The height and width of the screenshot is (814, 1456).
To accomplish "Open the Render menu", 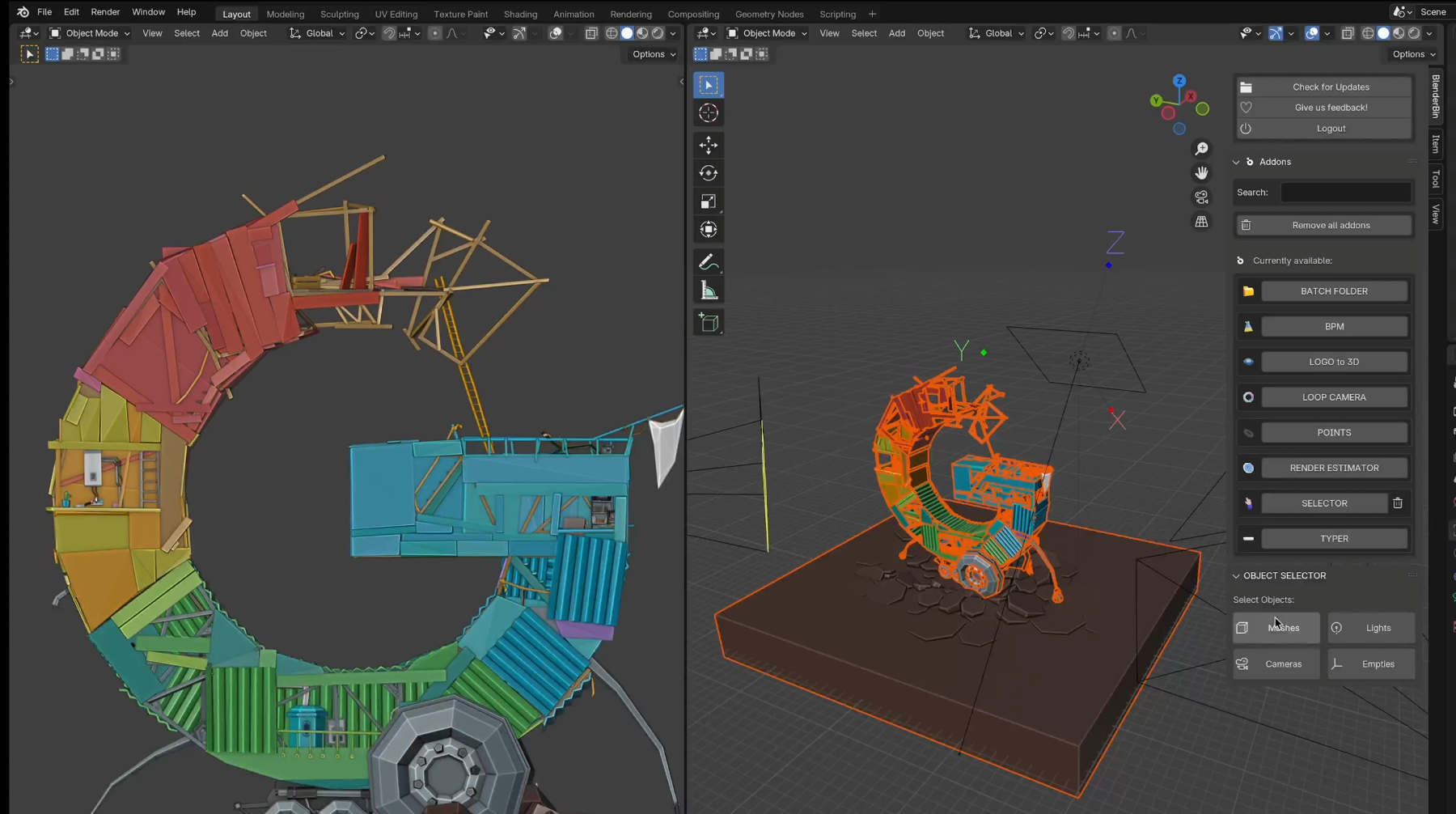I will tap(104, 11).
